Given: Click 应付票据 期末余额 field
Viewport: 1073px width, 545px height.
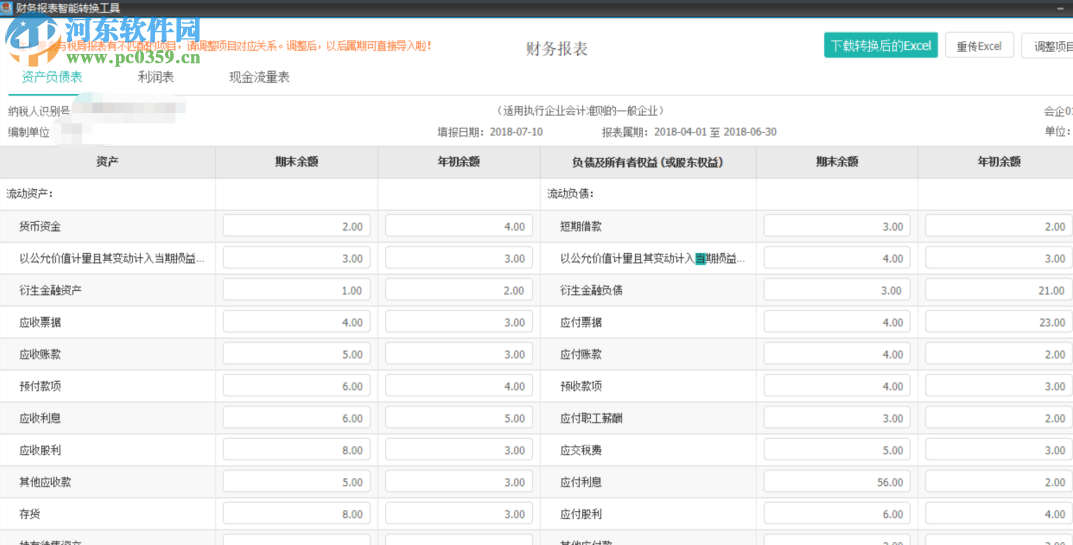Looking at the screenshot, I should (x=837, y=322).
